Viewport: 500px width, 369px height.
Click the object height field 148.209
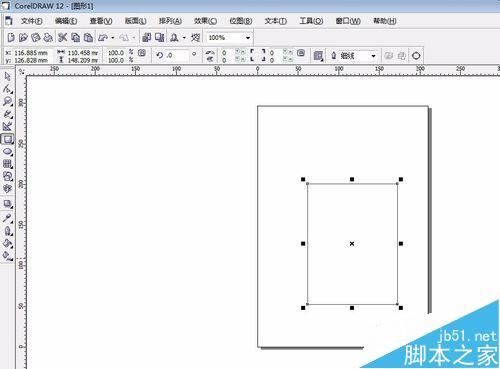[83, 60]
